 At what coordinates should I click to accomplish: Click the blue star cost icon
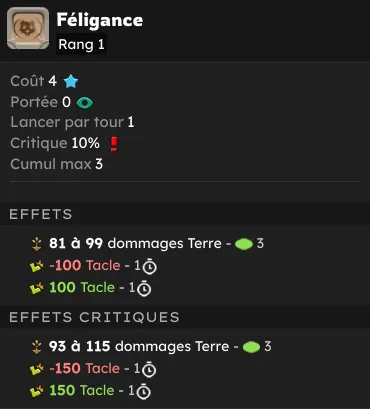click(71, 81)
